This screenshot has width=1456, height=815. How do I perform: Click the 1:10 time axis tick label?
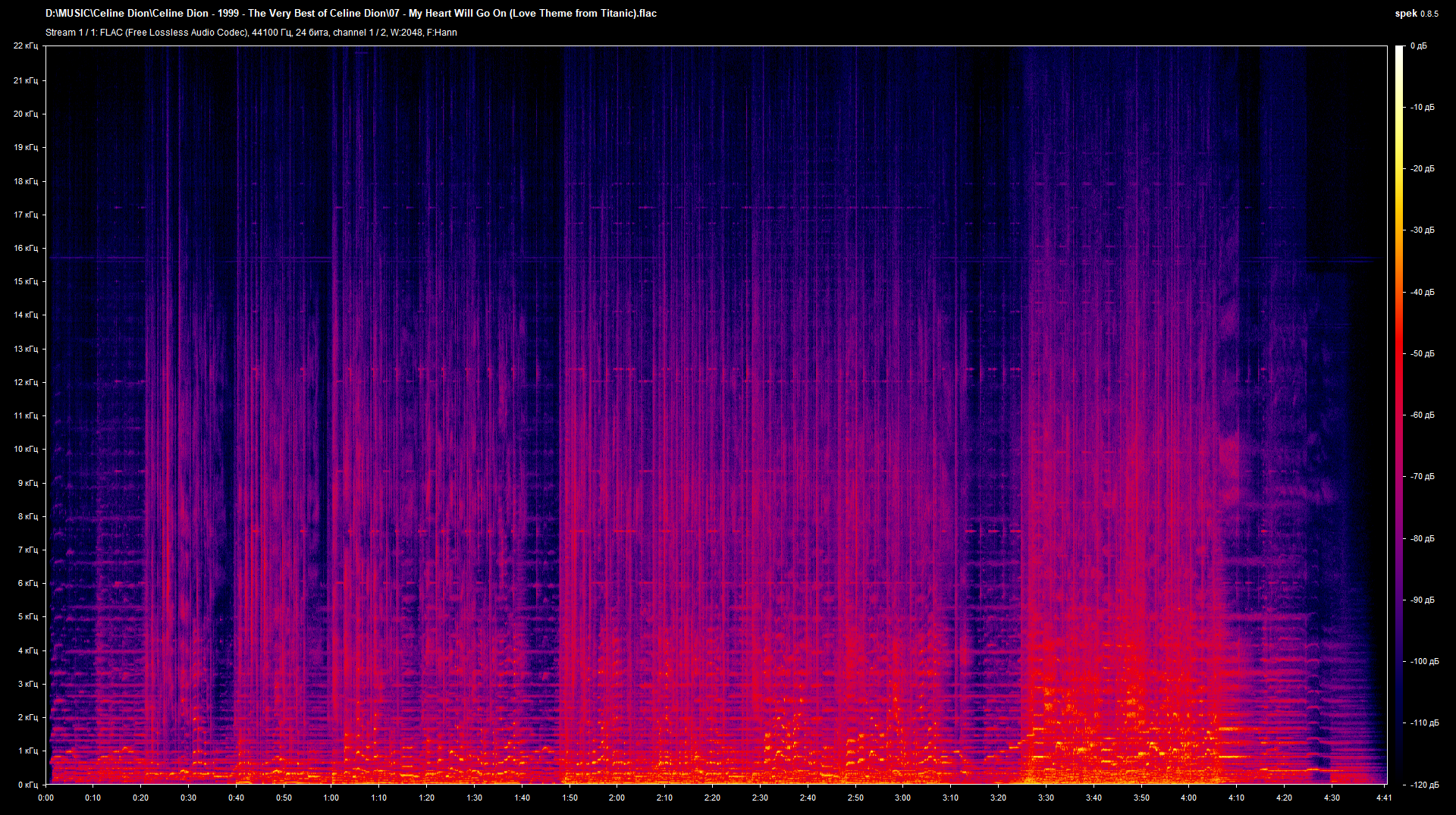coord(378,798)
